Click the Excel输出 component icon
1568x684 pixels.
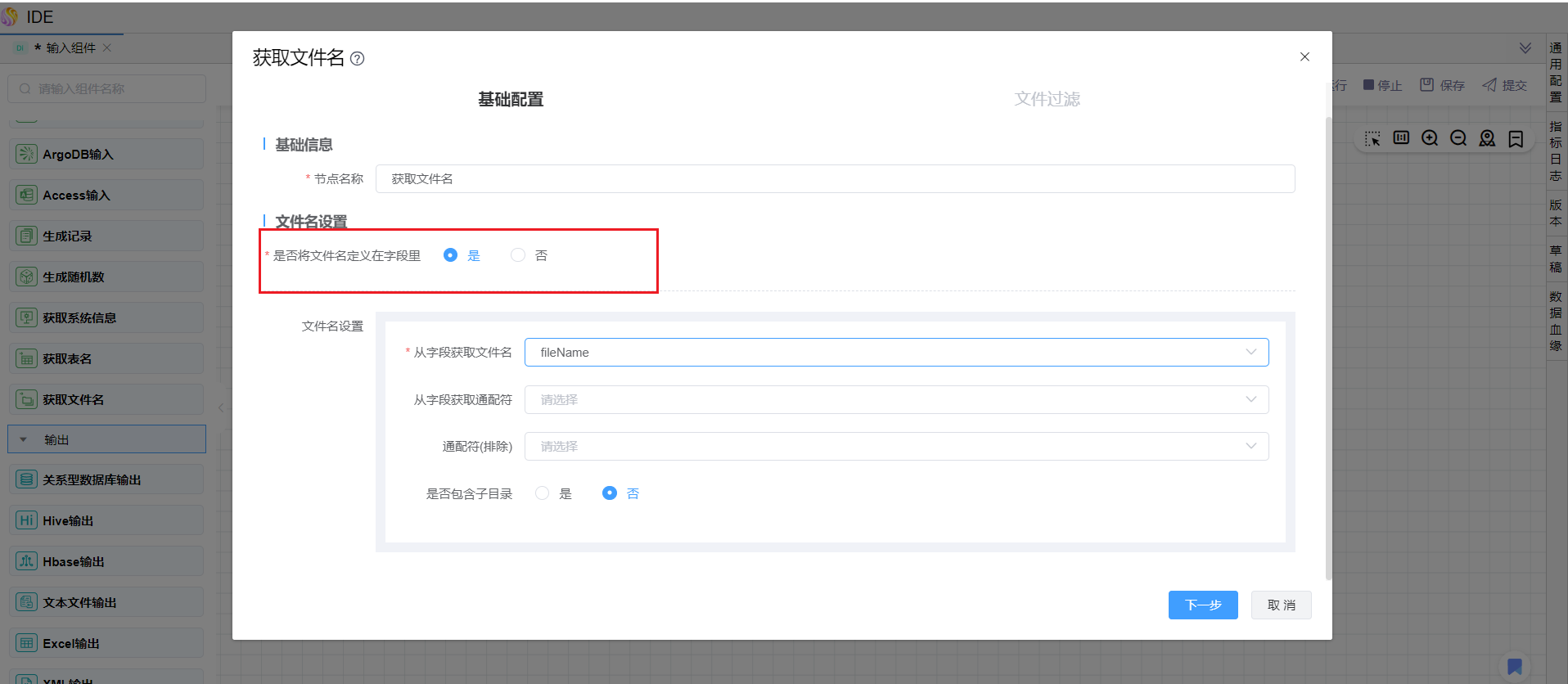pyautogui.click(x=27, y=643)
